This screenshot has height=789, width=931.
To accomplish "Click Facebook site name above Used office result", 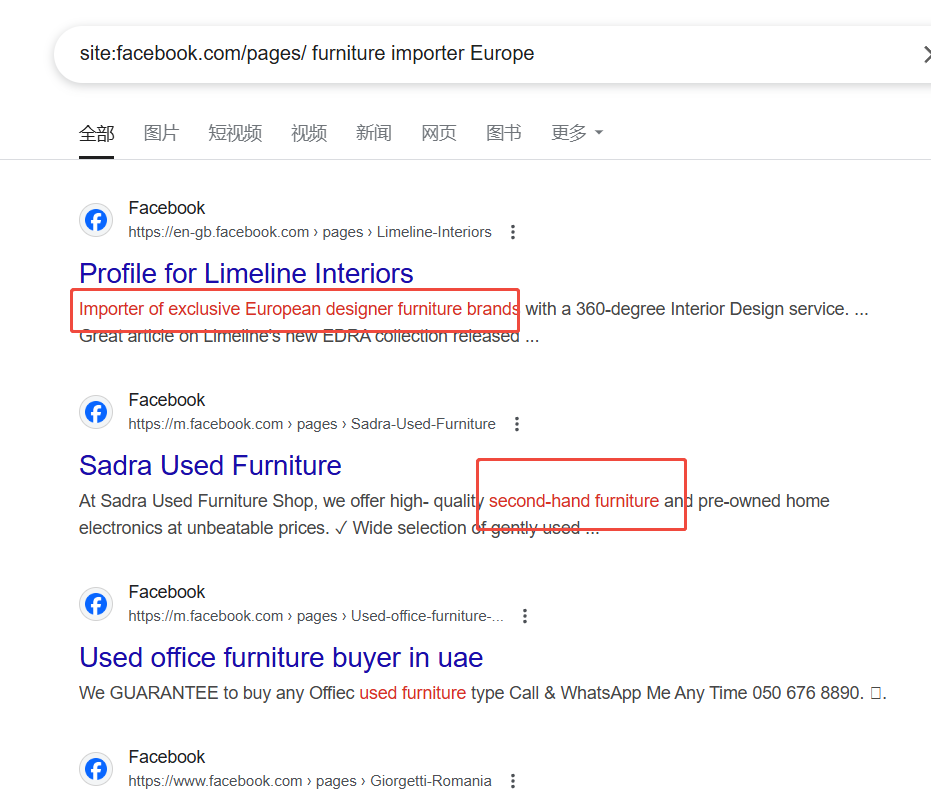I will pos(167,592).
